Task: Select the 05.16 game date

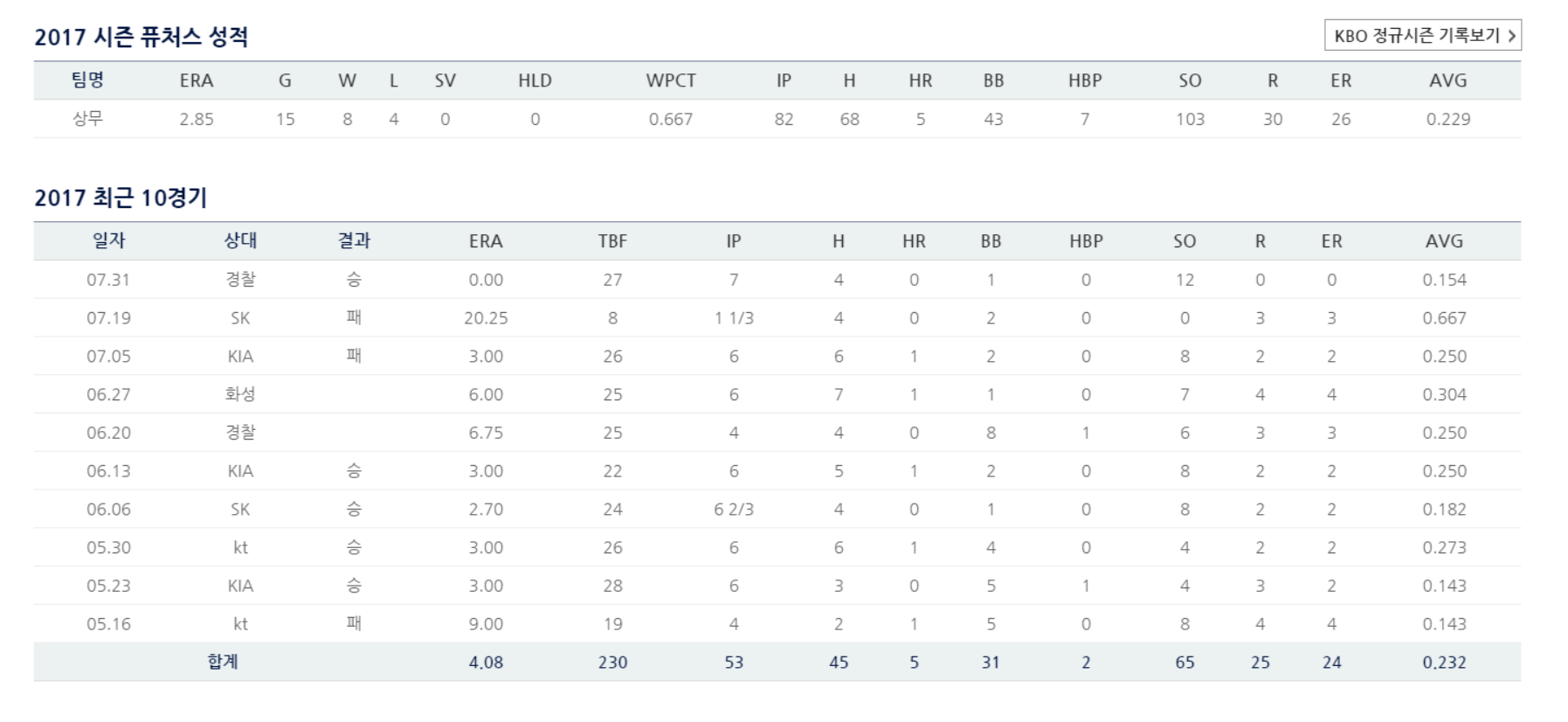Action: (108, 624)
